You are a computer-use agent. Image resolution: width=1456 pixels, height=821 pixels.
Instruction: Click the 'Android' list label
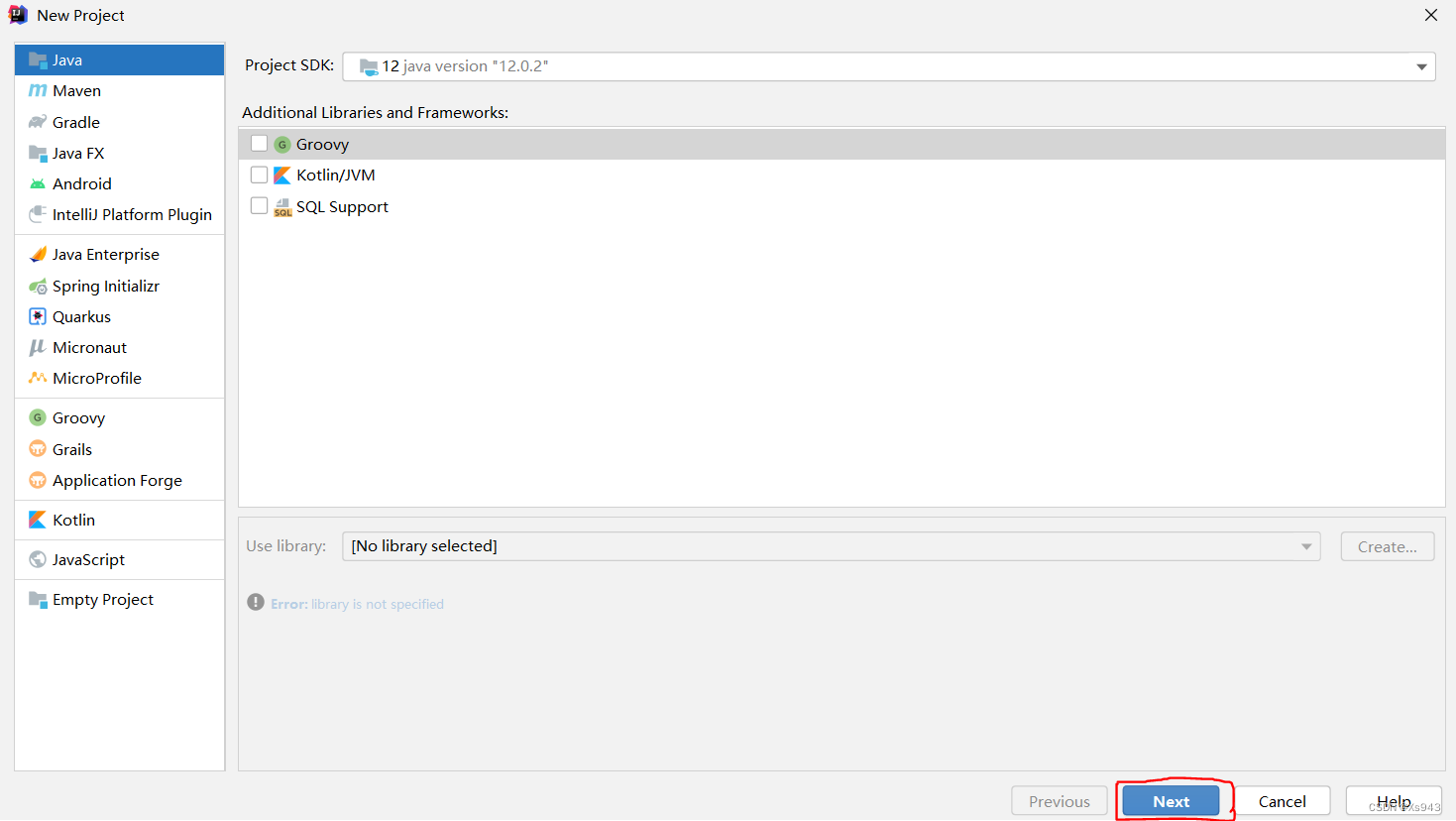click(82, 184)
